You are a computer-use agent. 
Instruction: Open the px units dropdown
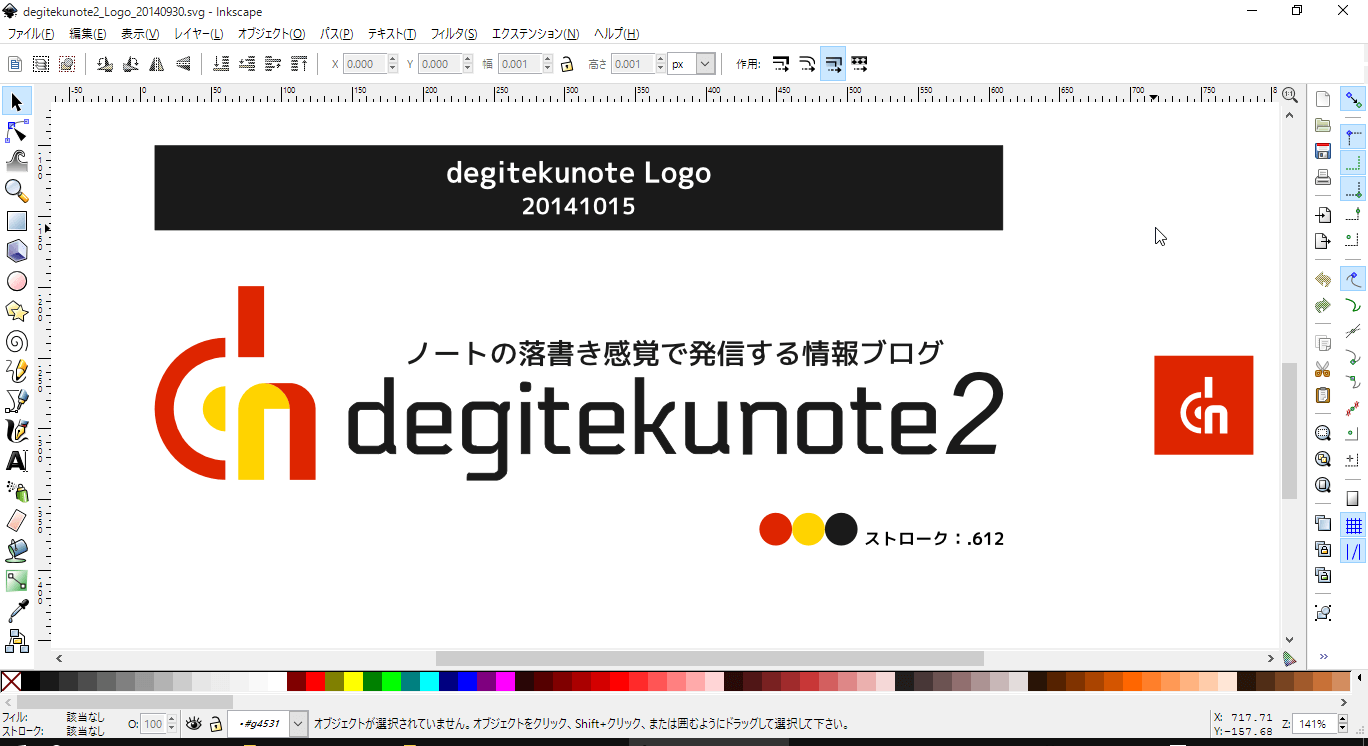coord(705,64)
